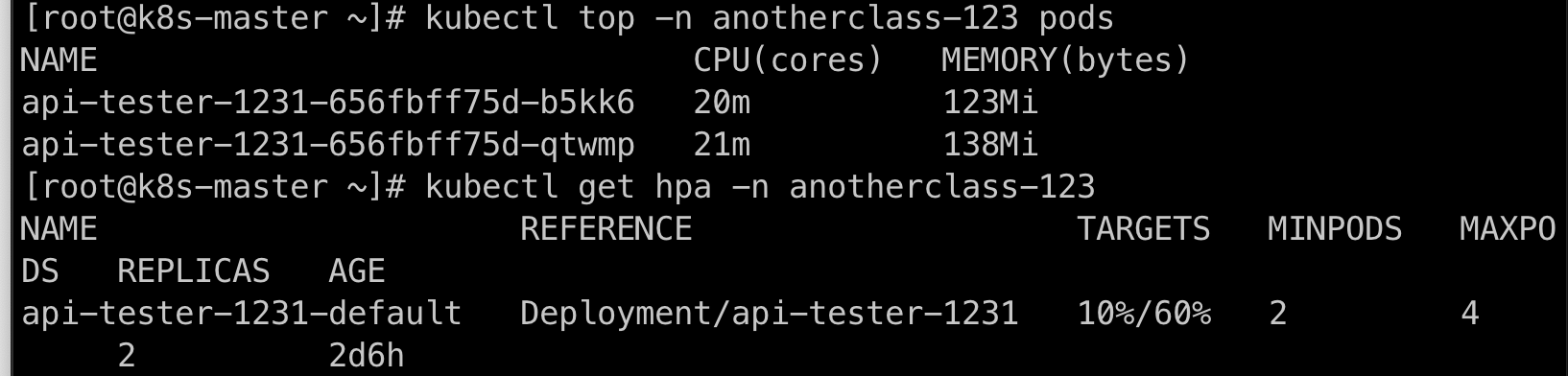1568x376 pixels.
Task: Click the kubectl top pods command text
Action: pyautogui.click(x=770, y=18)
